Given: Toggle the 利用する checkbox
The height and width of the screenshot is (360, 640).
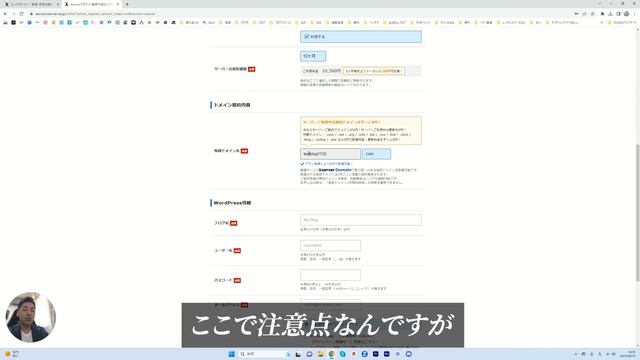Looking at the screenshot, I should 307,37.
